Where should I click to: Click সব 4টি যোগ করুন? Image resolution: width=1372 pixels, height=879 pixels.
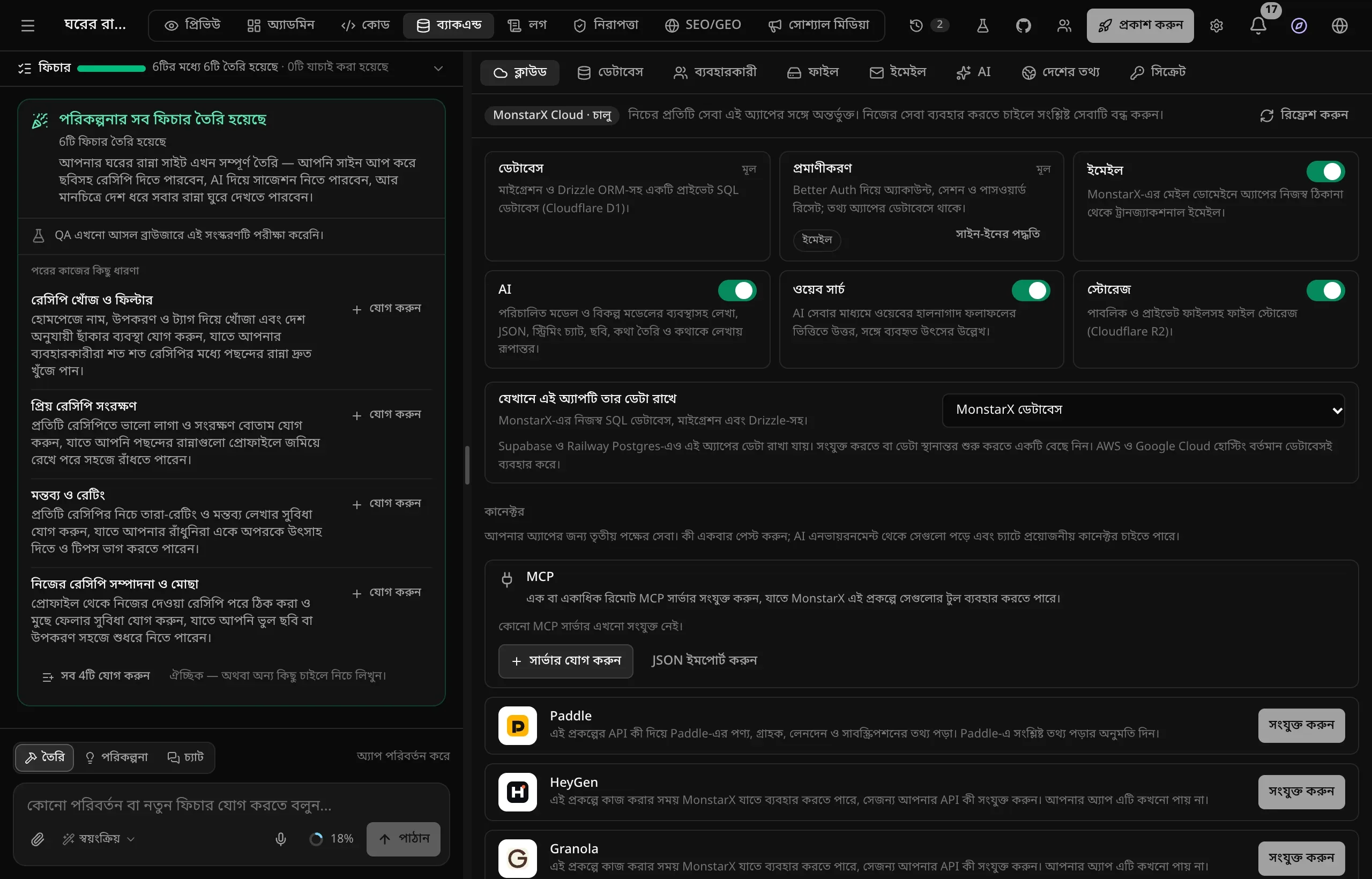point(96,676)
